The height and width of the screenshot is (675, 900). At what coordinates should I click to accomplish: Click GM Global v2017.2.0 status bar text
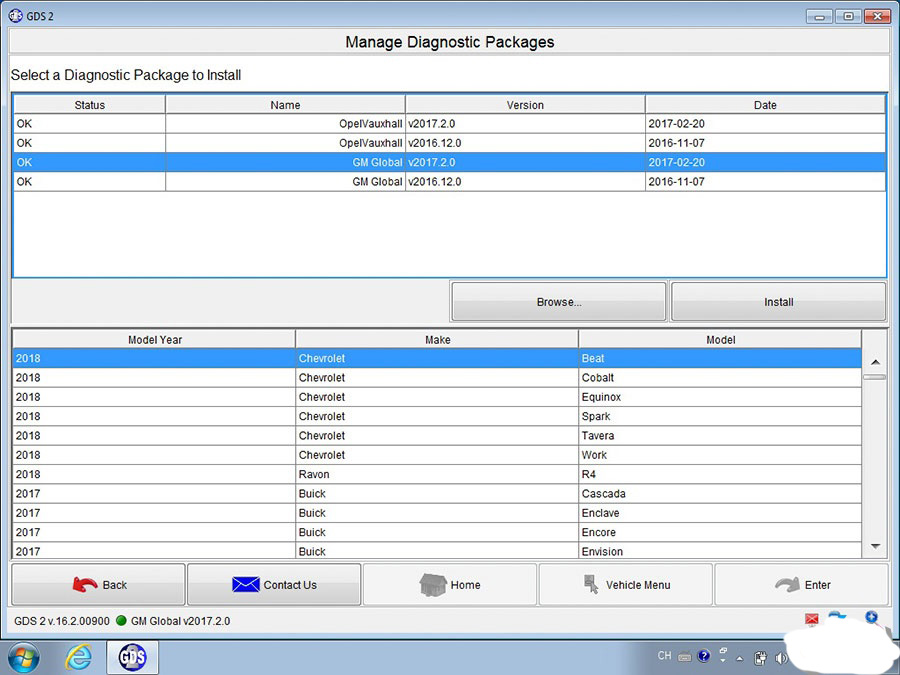(x=180, y=621)
